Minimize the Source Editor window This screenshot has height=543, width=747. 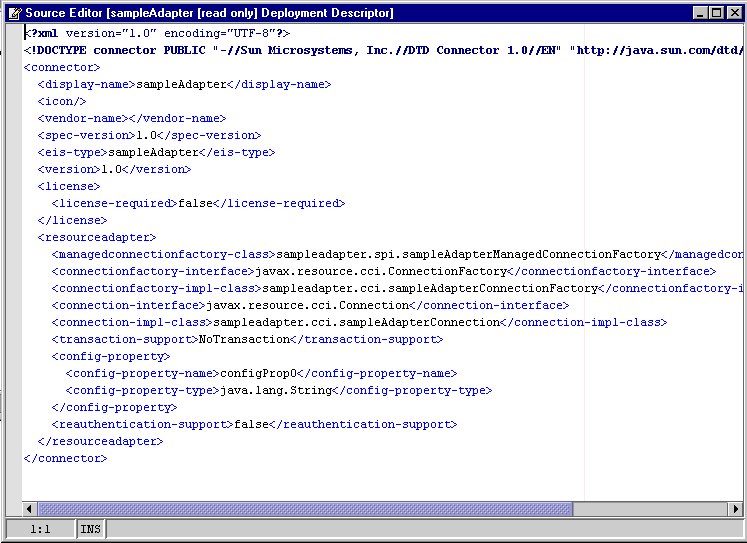tap(700, 13)
